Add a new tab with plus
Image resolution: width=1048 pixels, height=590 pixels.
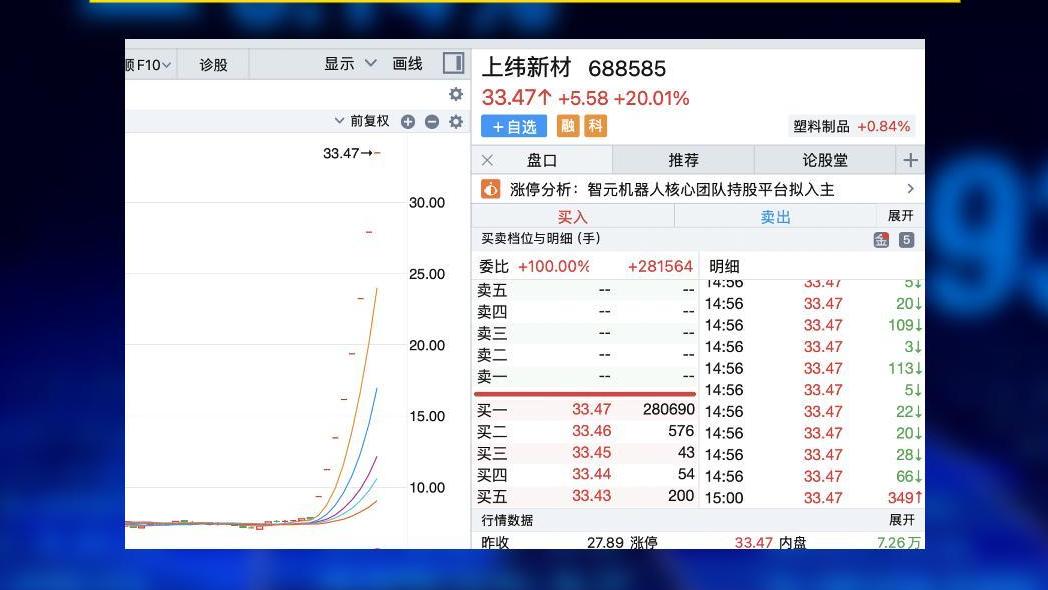tap(910, 160)
